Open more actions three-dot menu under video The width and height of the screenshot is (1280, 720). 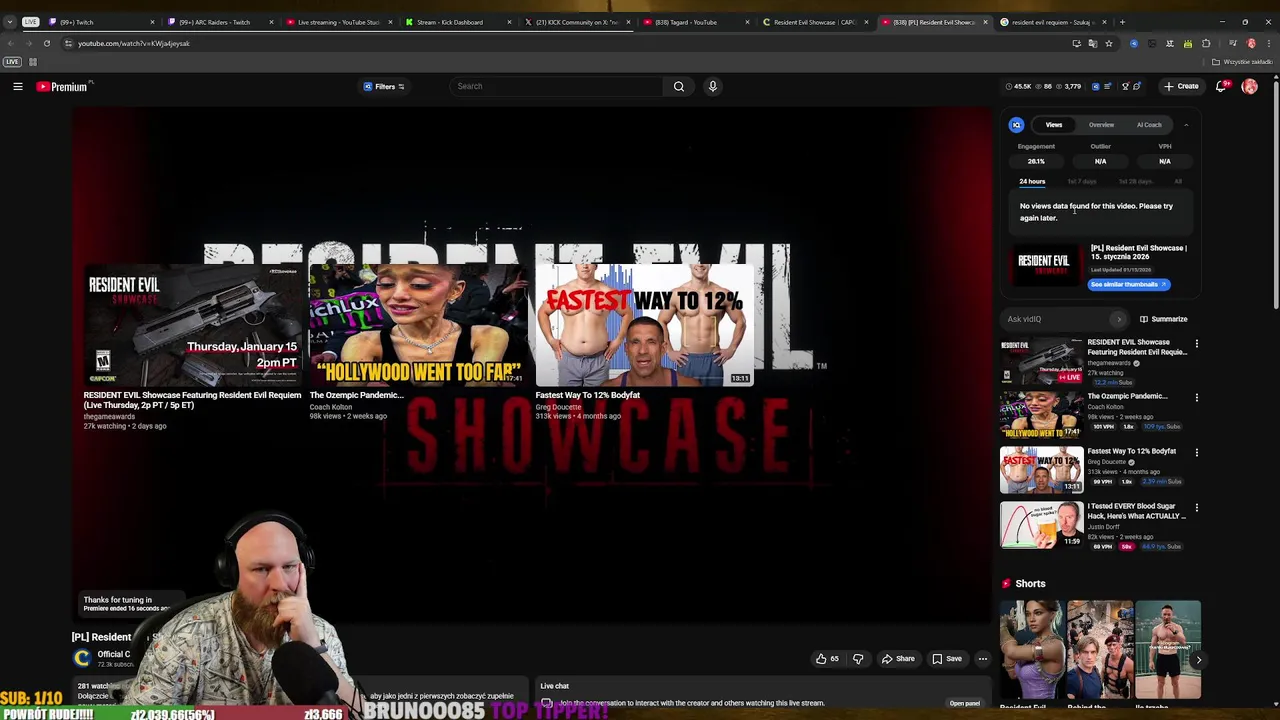pyautogui.click(x=983, y=659)
